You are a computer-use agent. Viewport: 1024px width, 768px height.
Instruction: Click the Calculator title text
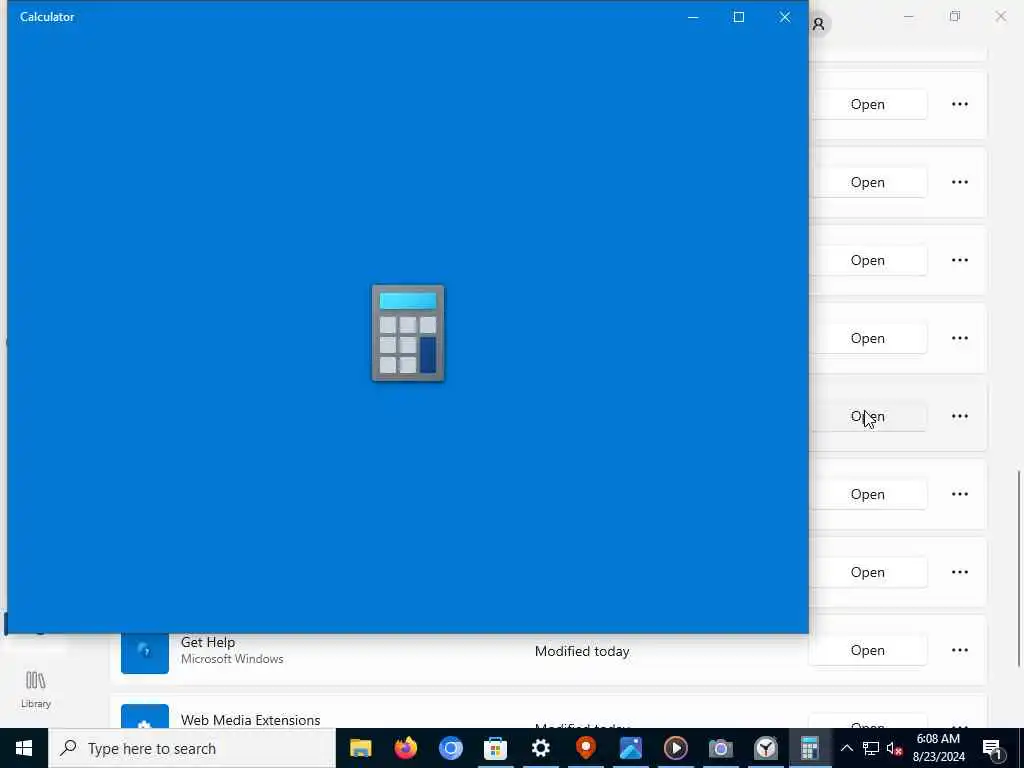pyautogui.click(x=47, y=17)
